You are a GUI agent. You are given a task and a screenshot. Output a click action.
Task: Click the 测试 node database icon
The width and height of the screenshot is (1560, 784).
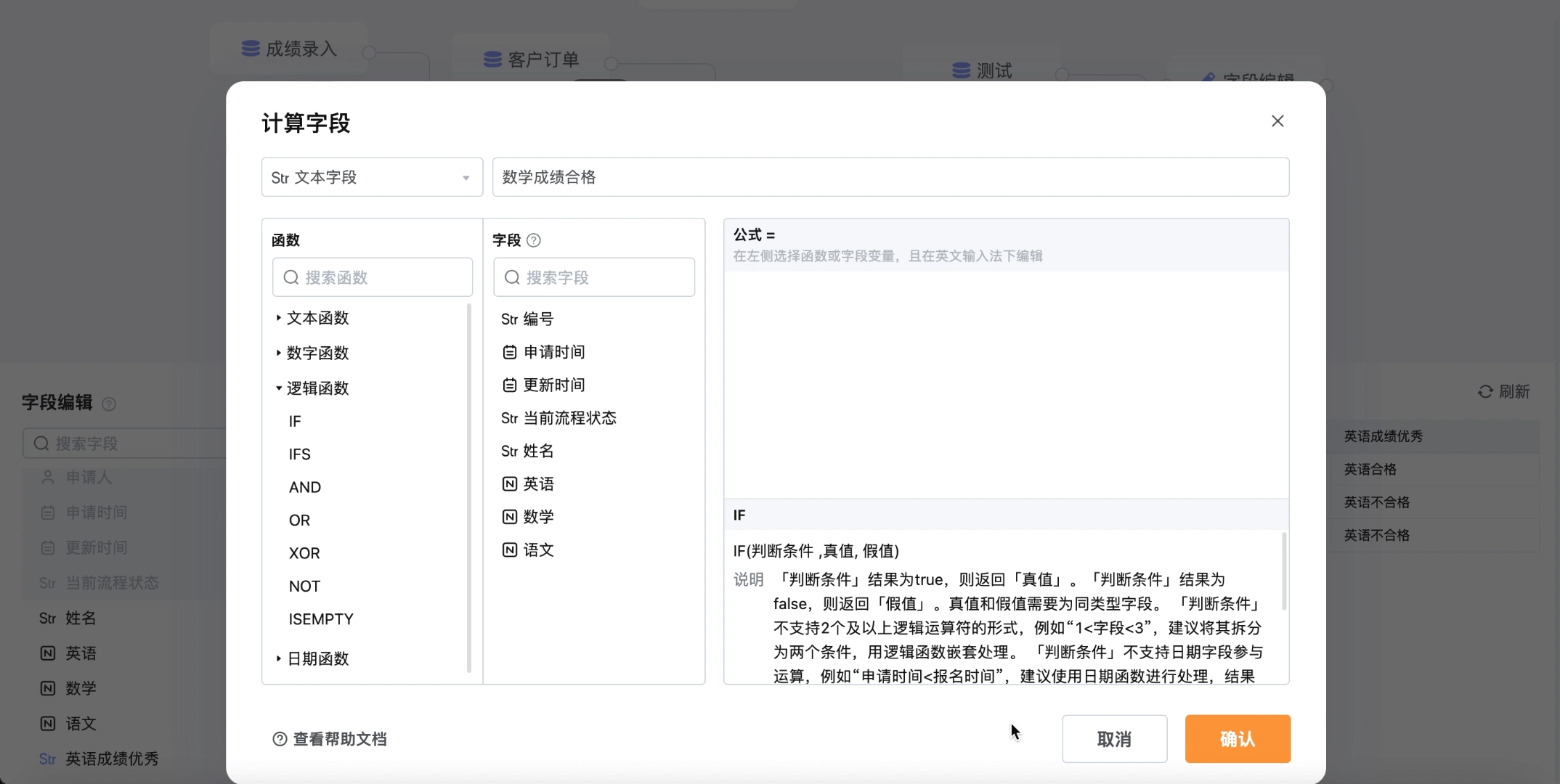962,70
